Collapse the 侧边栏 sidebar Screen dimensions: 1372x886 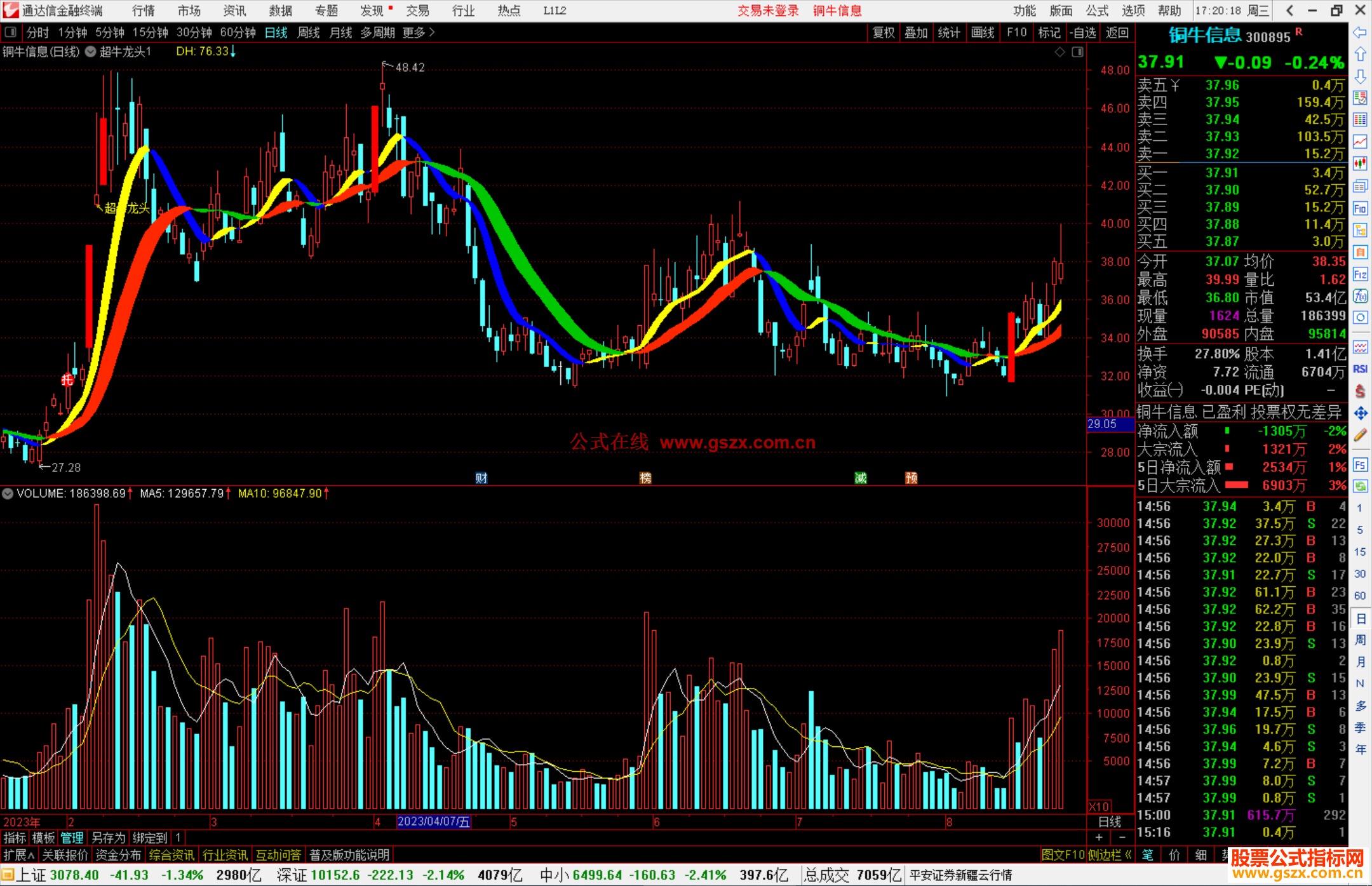1110,855
